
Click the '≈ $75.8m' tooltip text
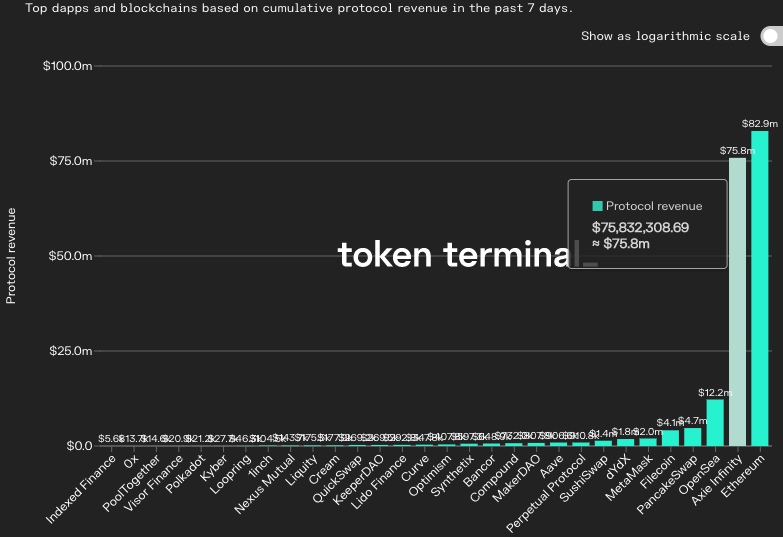point(621,244)
